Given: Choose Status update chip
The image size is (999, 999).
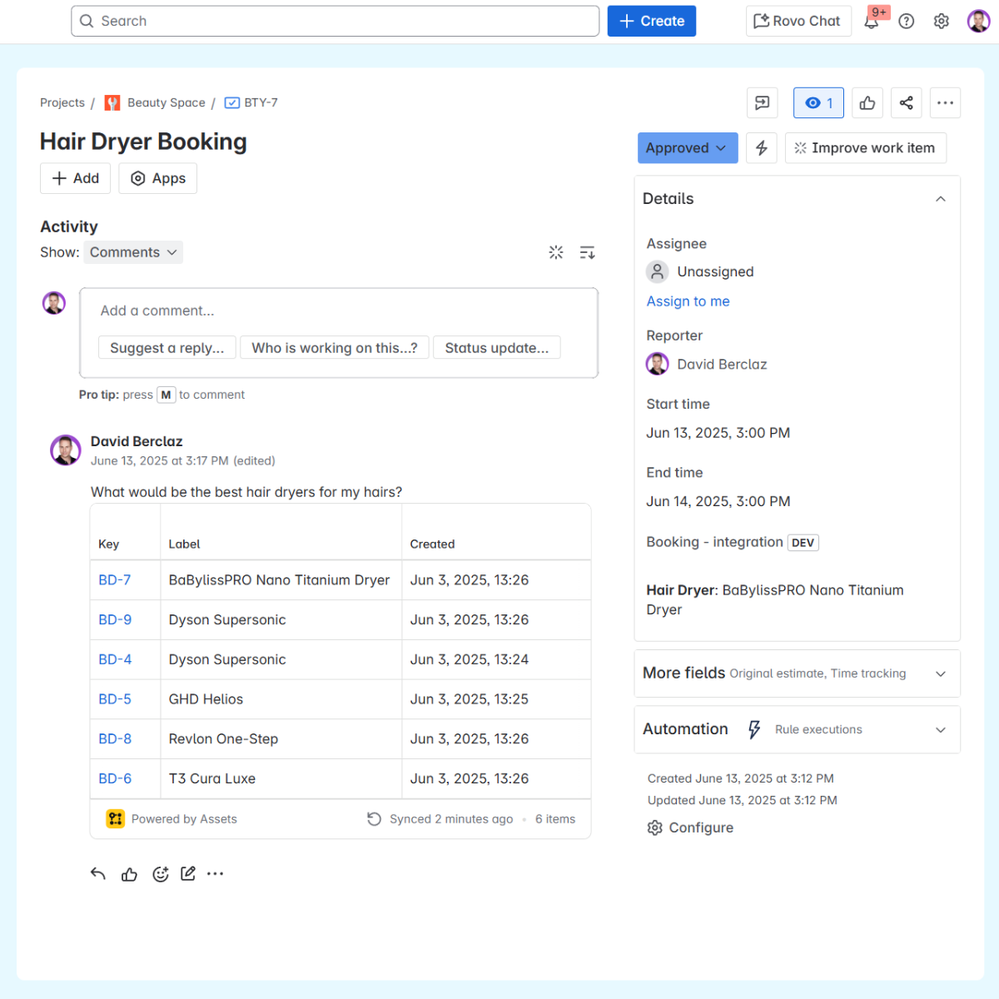Looking at the screenshot, I should [x=496, y=348].
